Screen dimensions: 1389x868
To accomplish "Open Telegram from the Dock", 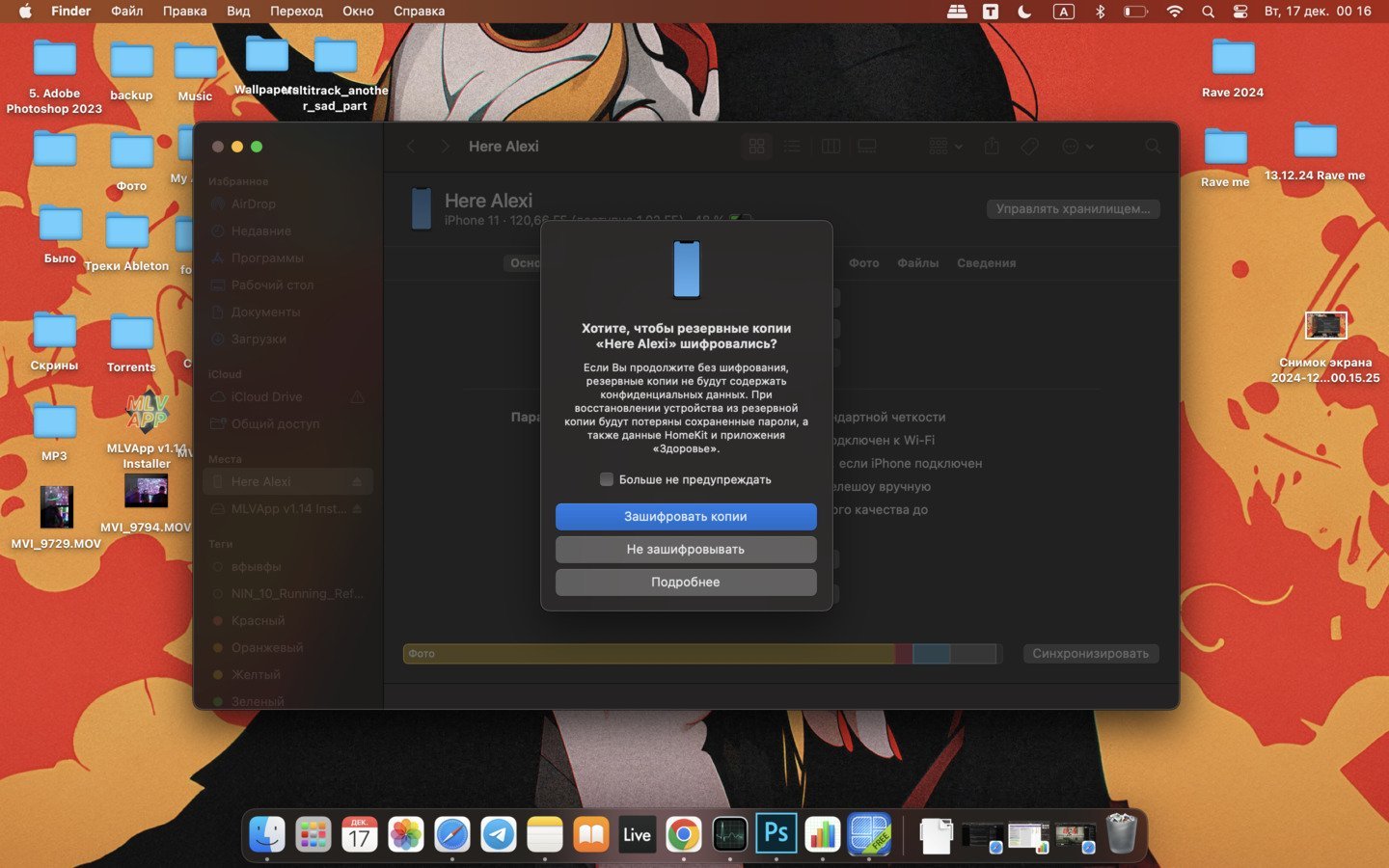I will [499, 835].
